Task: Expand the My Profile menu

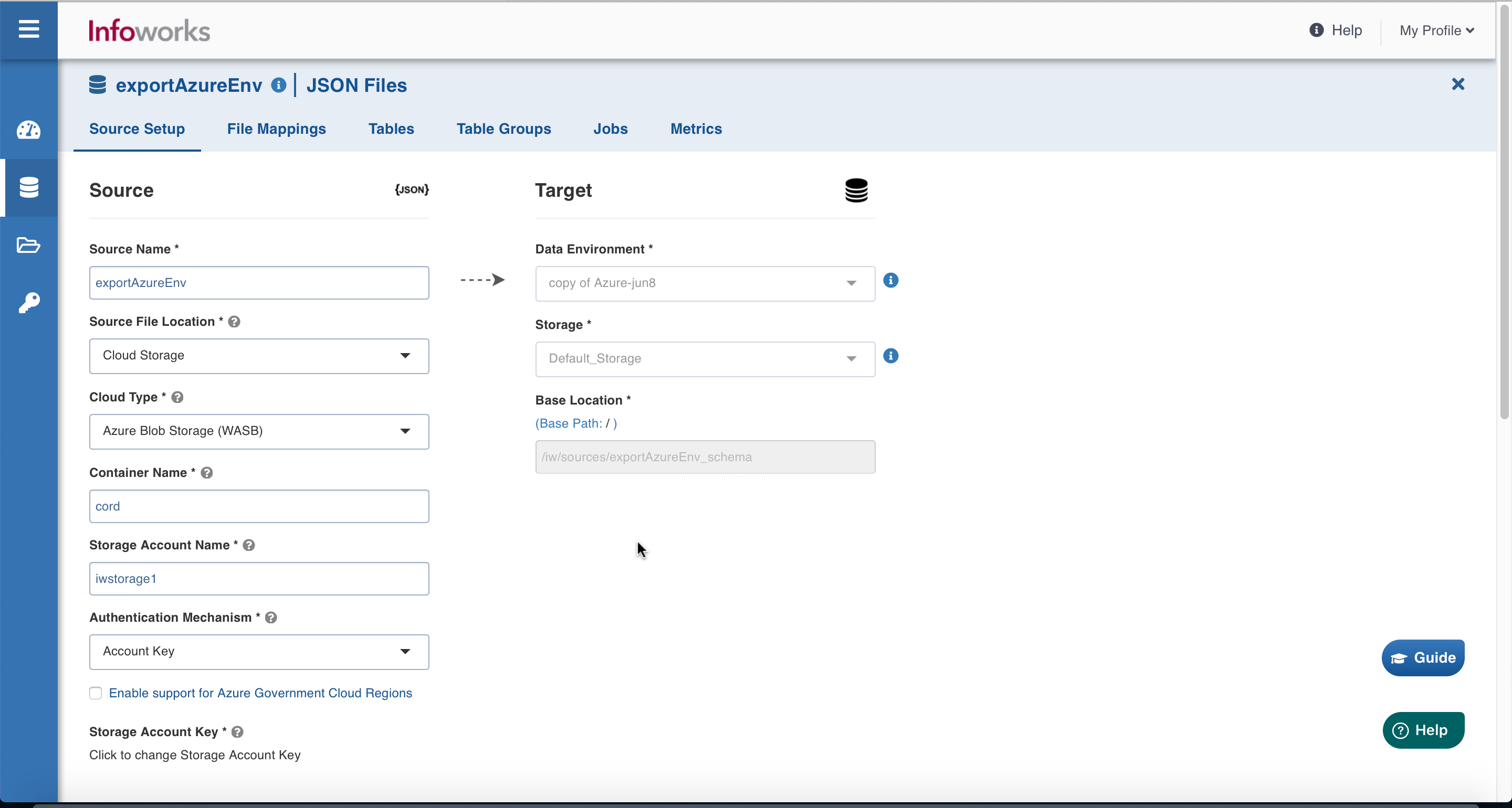Action: [1436, 30]
